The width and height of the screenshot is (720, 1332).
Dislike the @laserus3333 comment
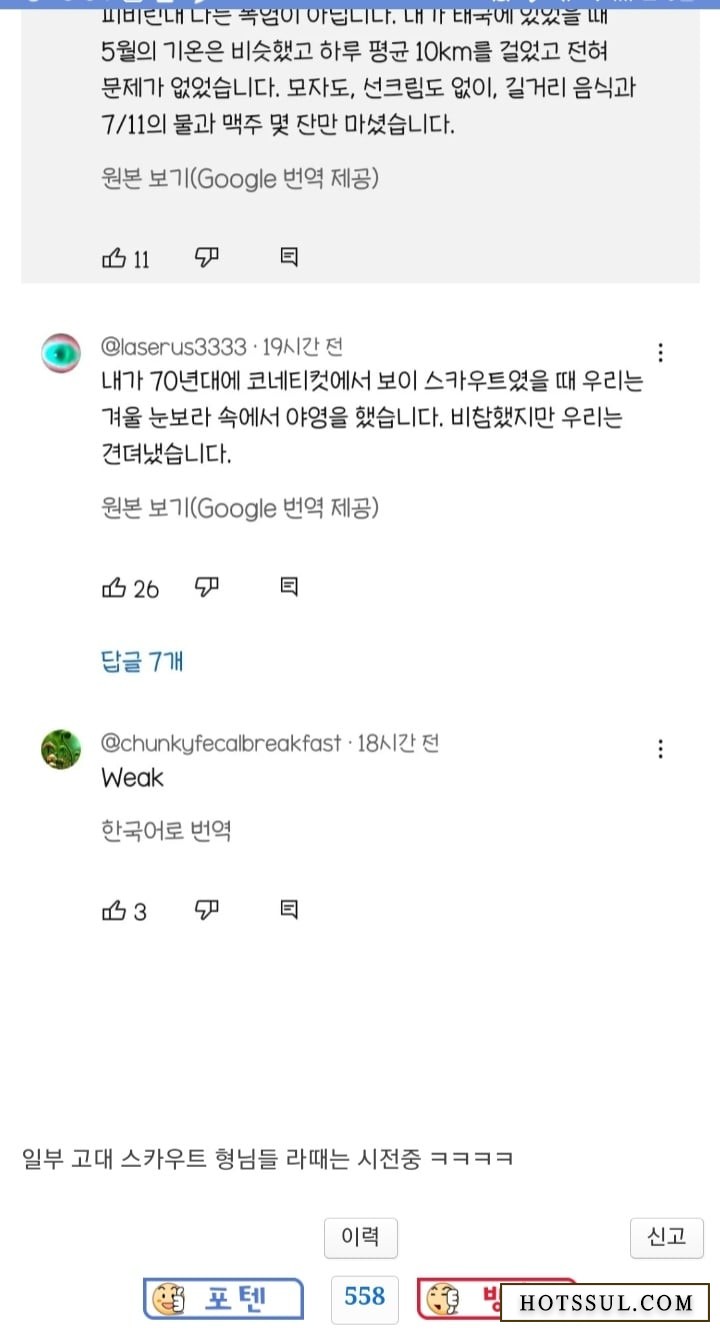tap(206, 587)
